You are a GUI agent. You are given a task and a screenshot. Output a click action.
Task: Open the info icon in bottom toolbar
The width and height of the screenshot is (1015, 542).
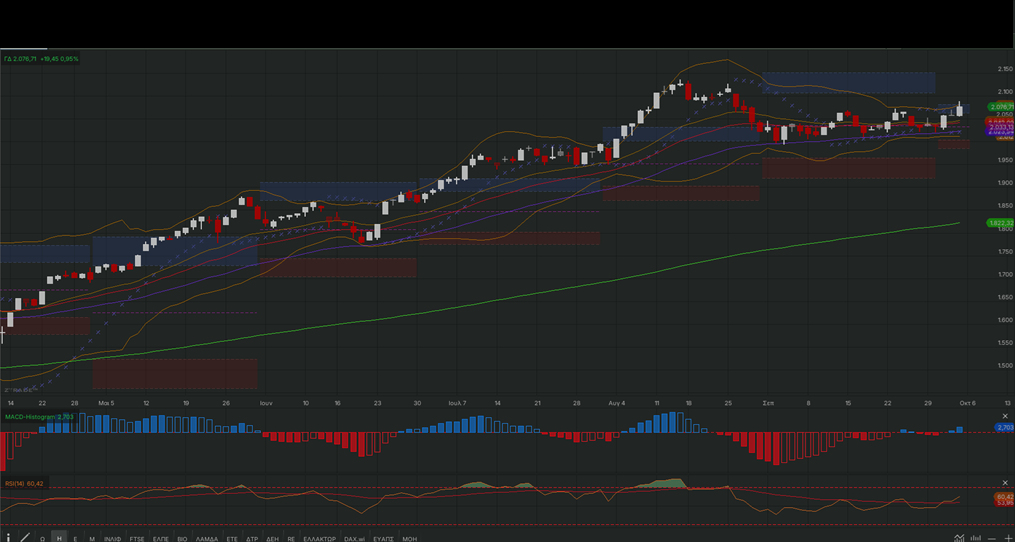tap(8, 537)
